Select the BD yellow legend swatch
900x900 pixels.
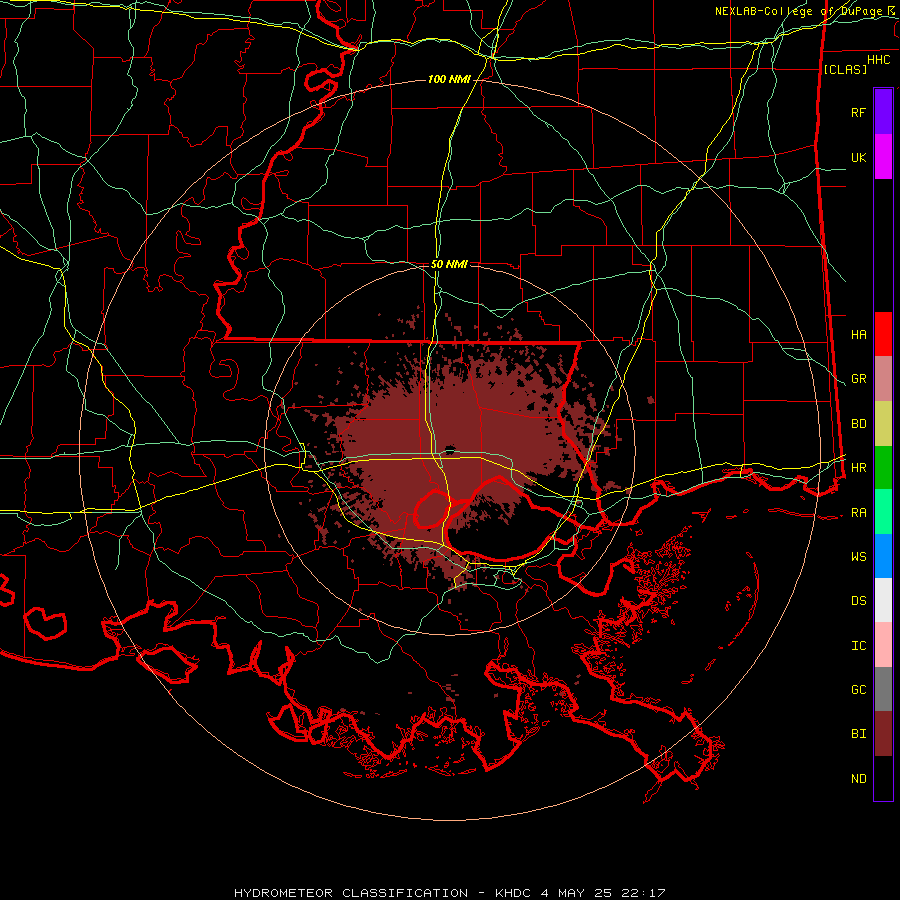[x=883, y=424]
